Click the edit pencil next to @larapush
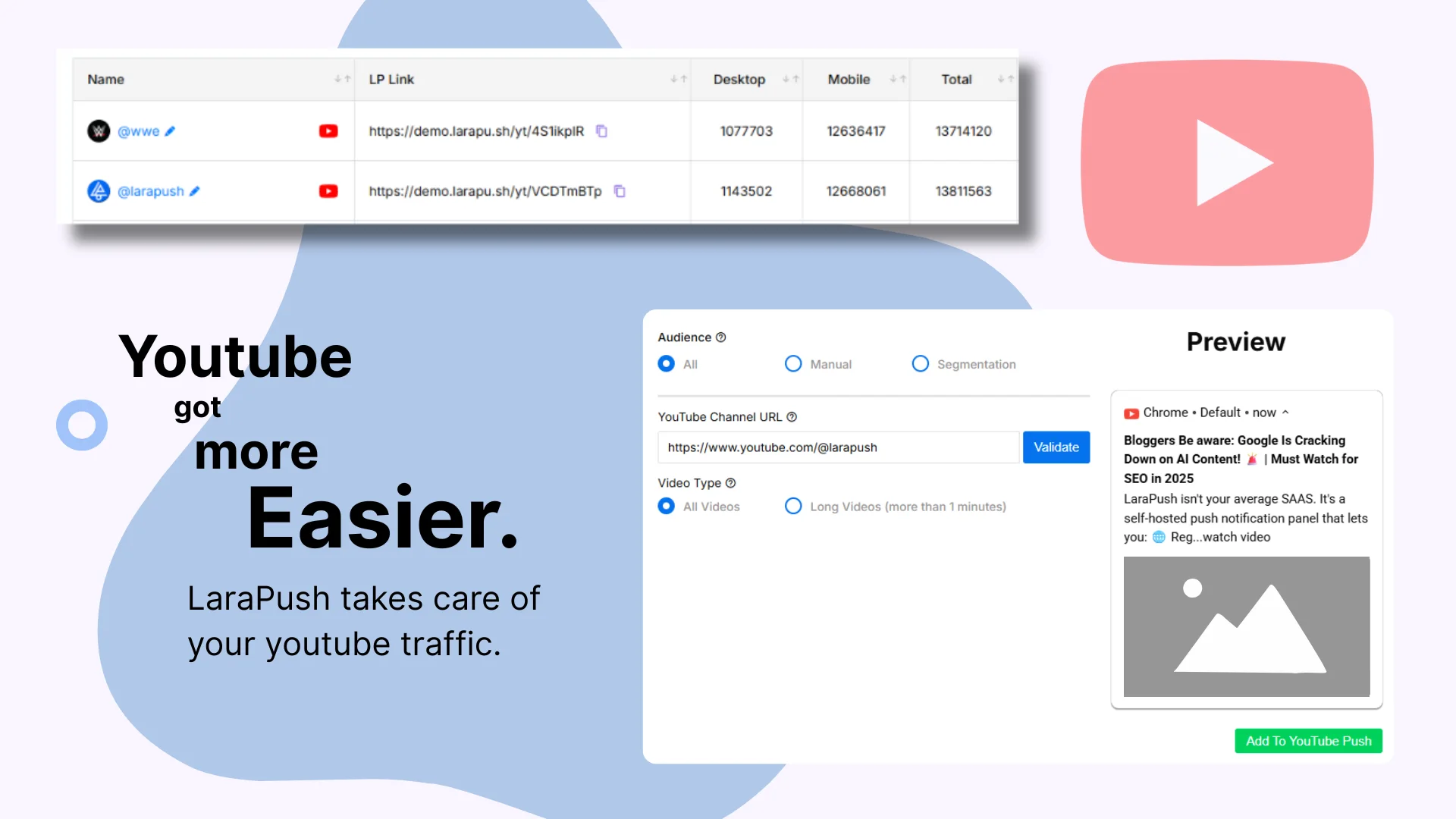Screen dimensions: 1456x819 196,191
